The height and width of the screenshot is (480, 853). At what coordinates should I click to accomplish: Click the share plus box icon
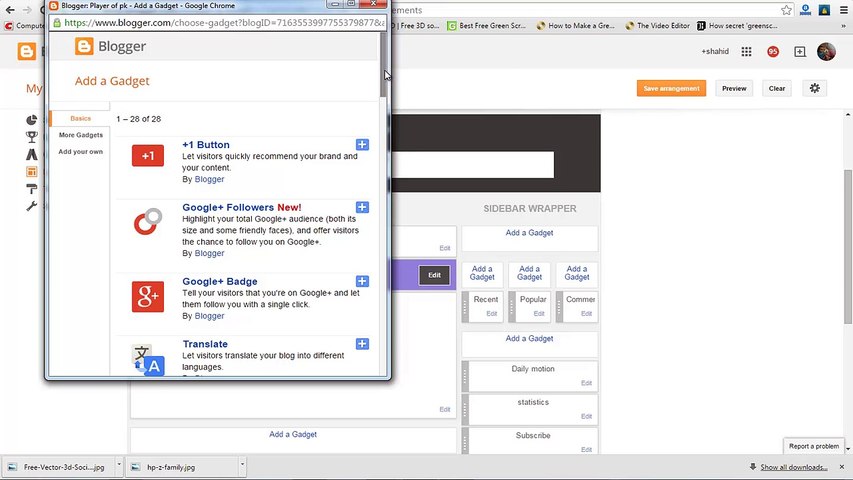(800, 51)
